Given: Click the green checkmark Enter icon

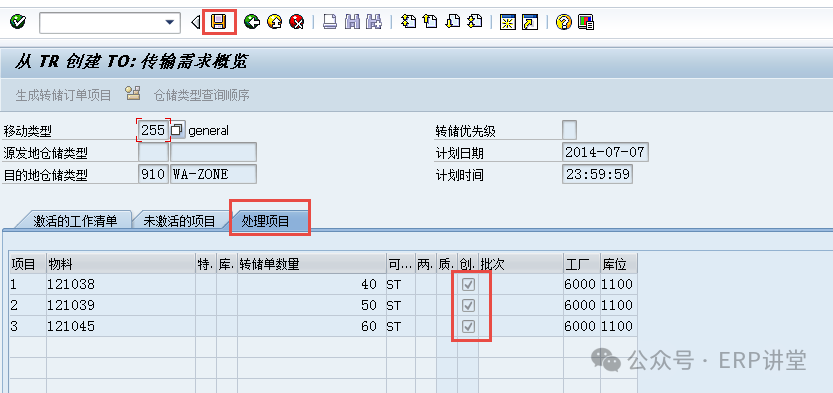Looking at the screenshot, I should coord(18,22).
